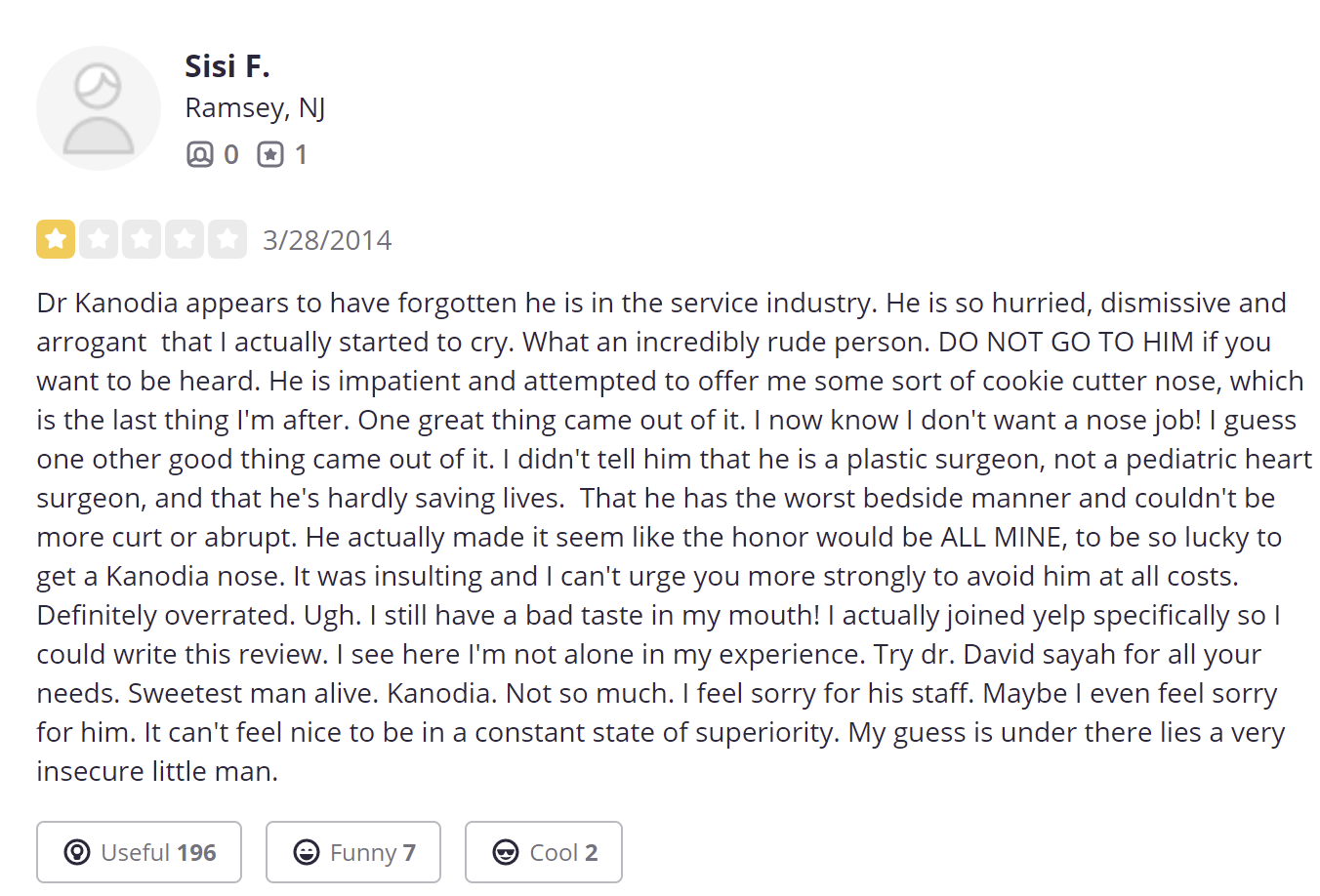This screenshot has width=1320, height=896.
Task: Click the empty second rating star
Action: click(x=99, y=239)
